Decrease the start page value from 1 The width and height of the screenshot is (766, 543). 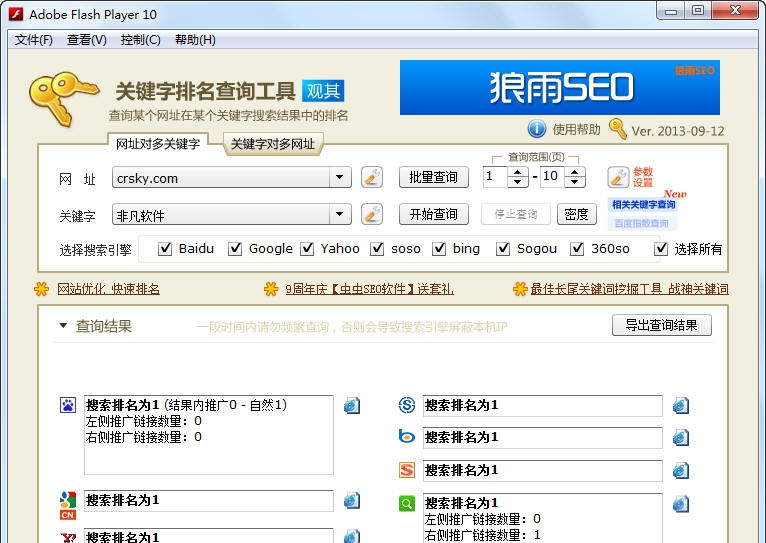[x=518, y=182]
